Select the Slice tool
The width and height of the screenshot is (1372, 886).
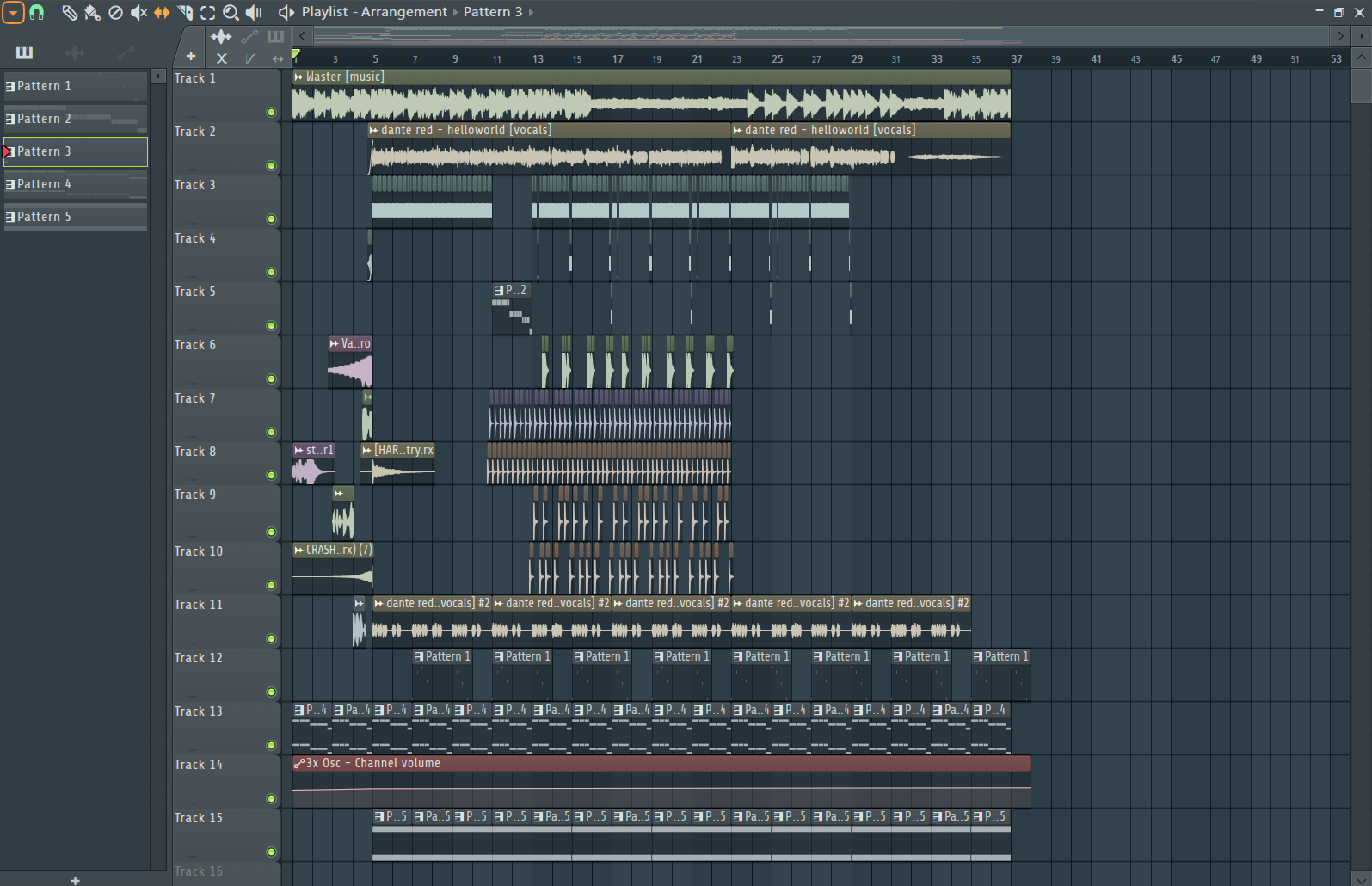(x=185, y=12)
